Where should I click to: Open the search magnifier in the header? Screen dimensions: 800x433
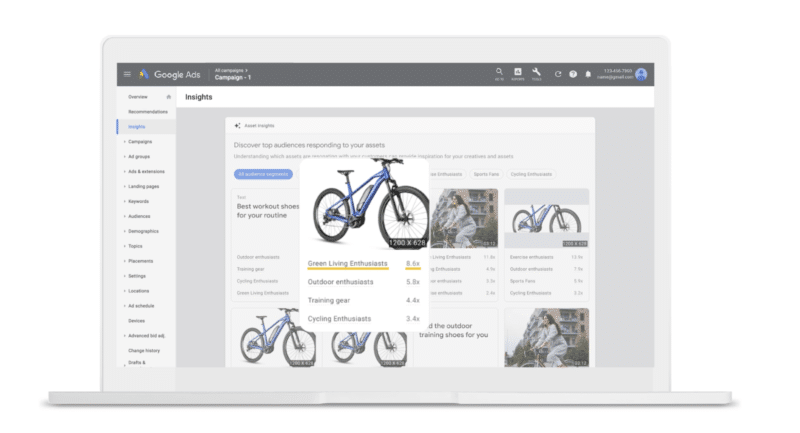click(x=499, y=72)
